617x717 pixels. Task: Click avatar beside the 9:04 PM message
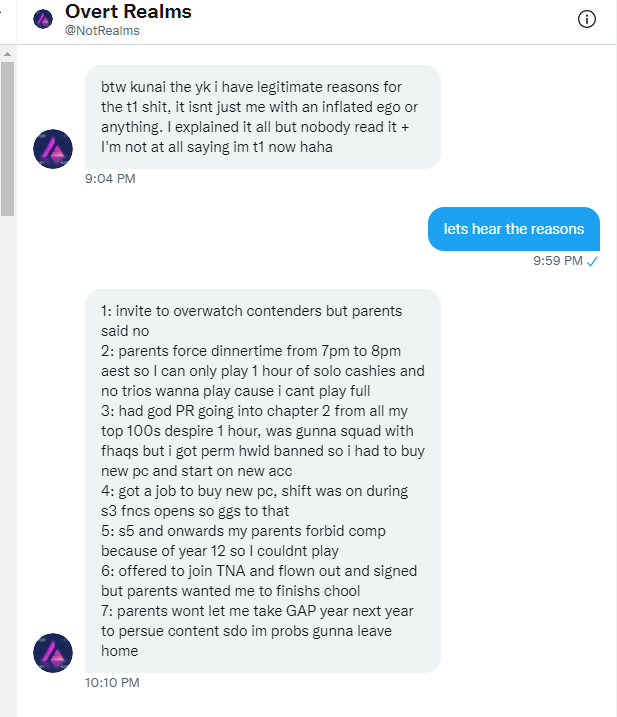point(53,149)
